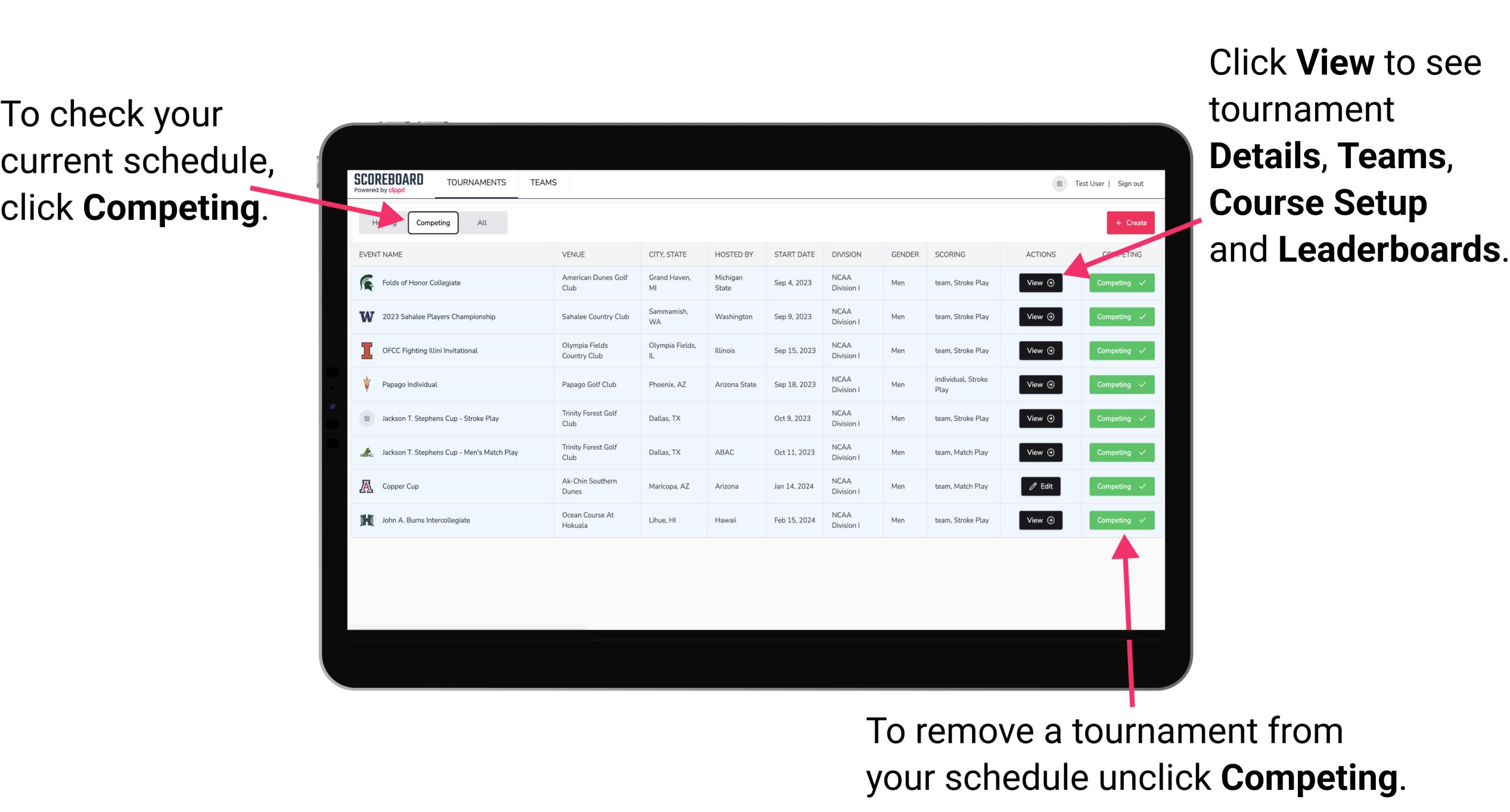Click the Tournaments menu item

tap(476, 183)
